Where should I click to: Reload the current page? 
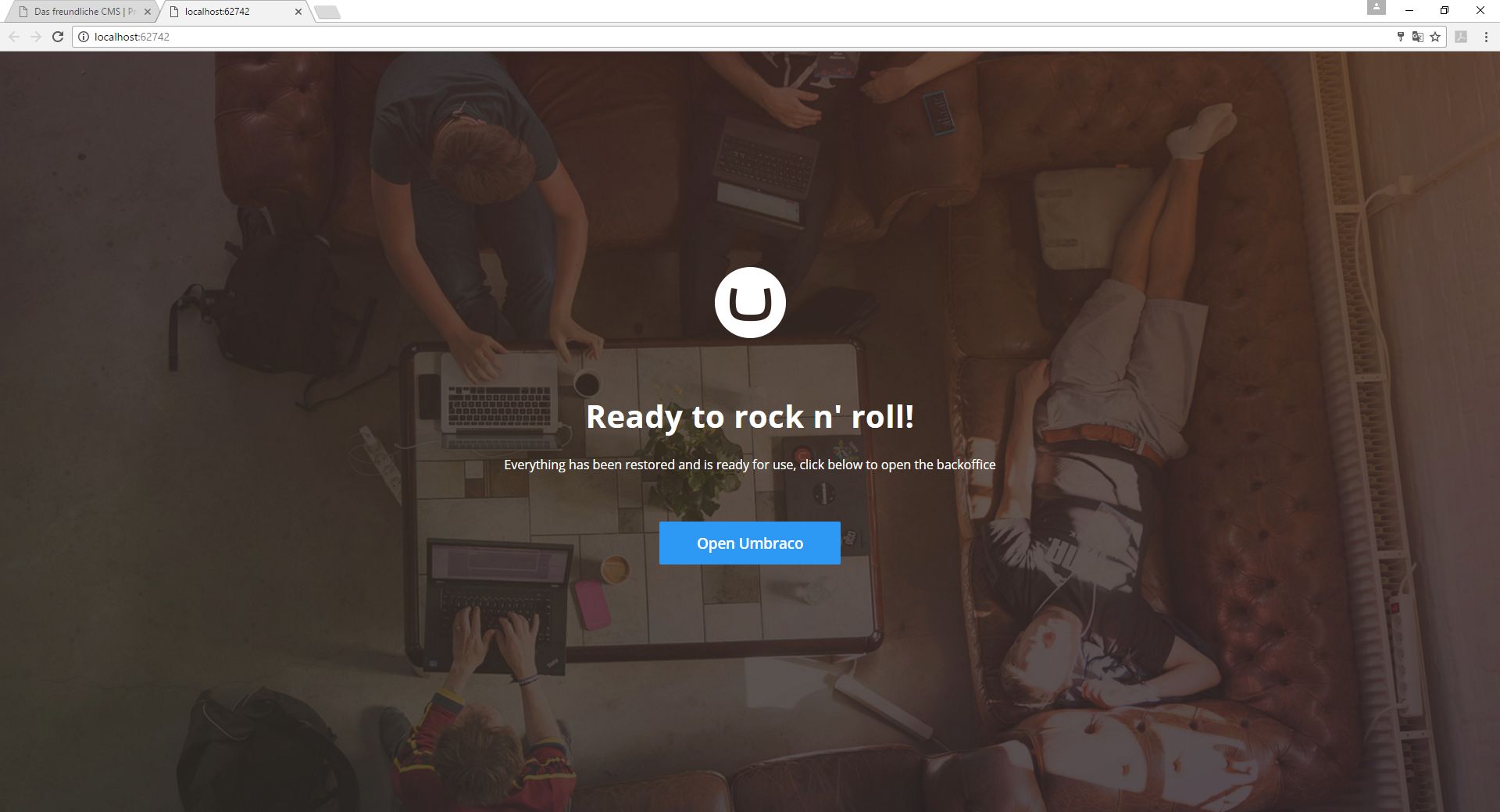coord(57,37)
